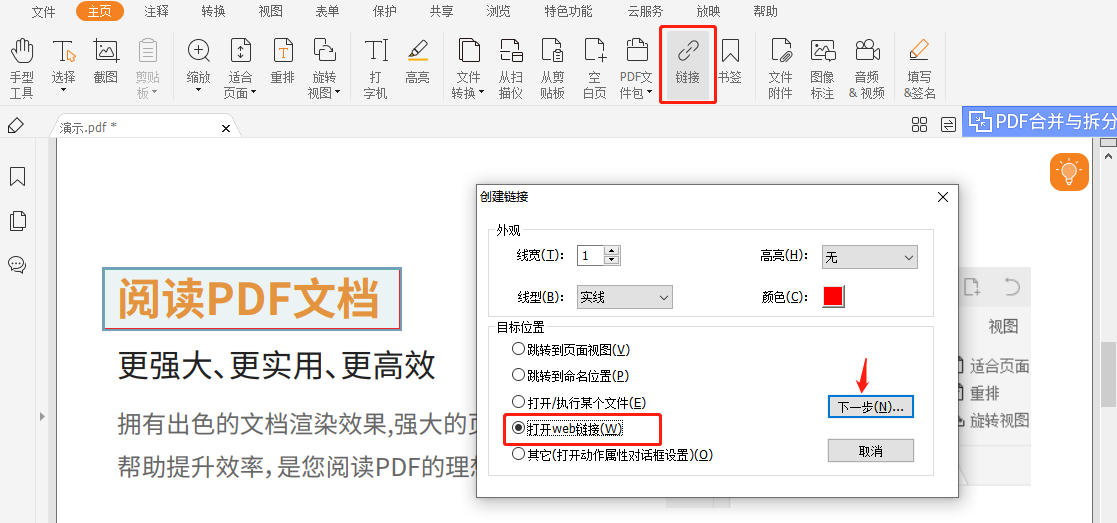1117x523 pixels.
Task: Choose the 打开/执行某个文件 radio option
Action: click(x=518, y=402)
